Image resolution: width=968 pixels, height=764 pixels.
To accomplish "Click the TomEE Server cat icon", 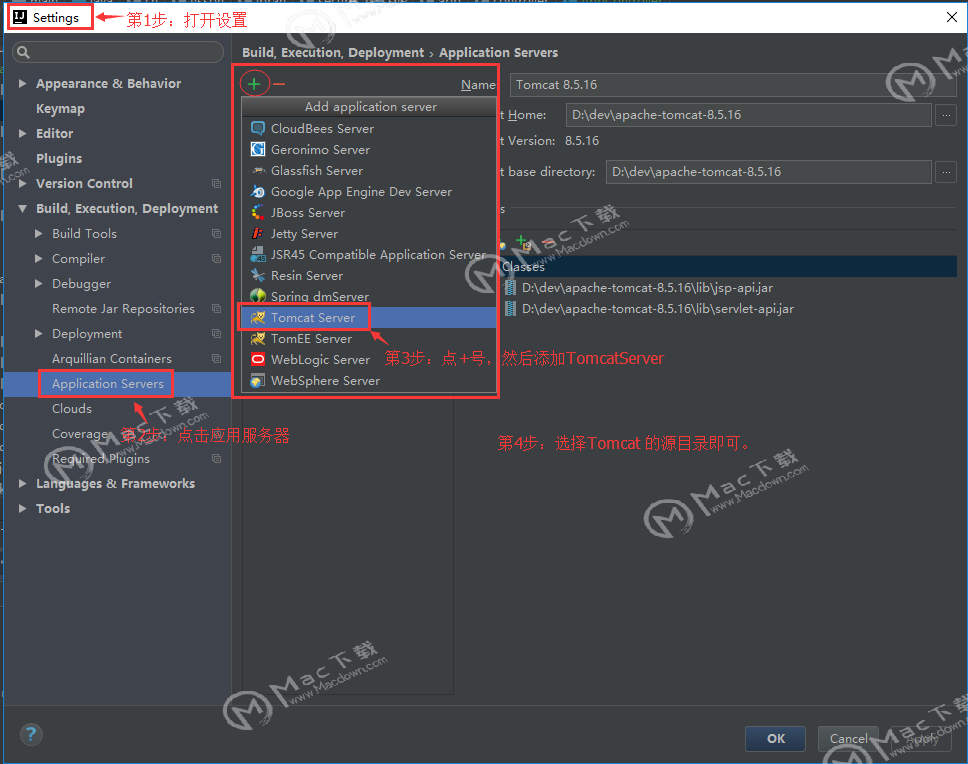I will tap(257, 338).
